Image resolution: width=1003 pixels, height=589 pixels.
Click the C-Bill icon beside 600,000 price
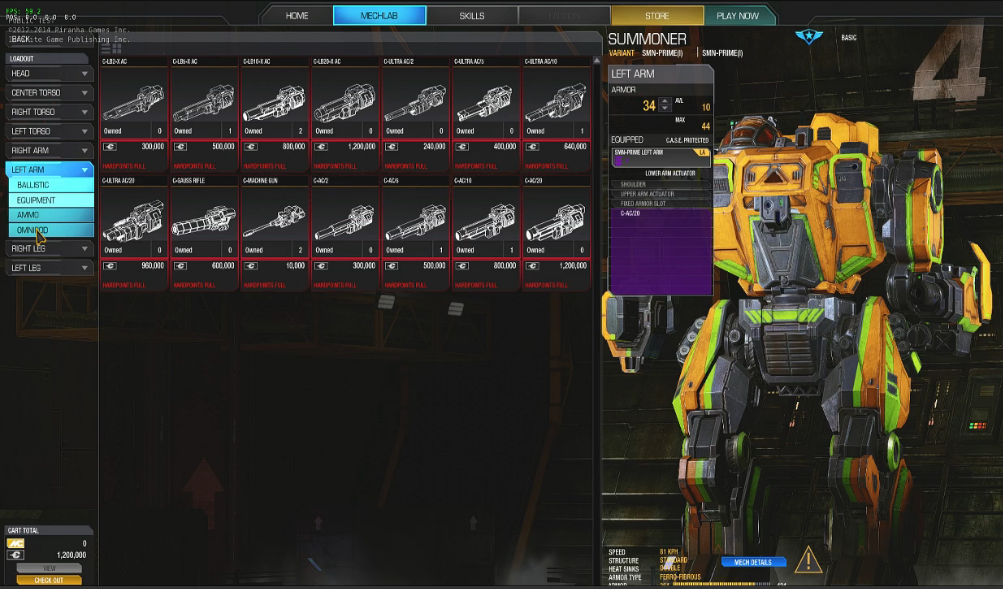[x=180, y=265]
